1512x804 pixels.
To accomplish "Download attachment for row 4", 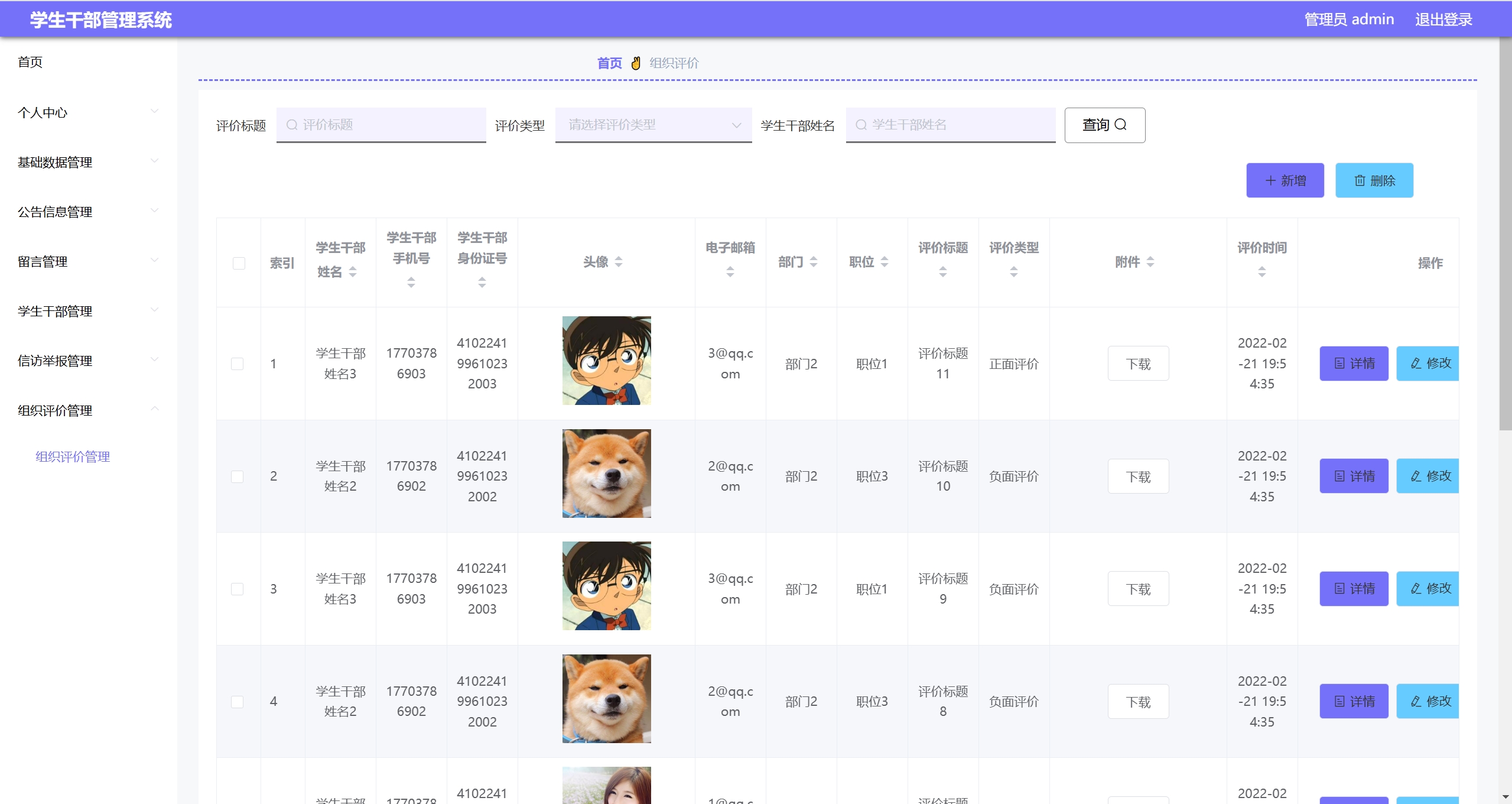I will coord(1138,702).
